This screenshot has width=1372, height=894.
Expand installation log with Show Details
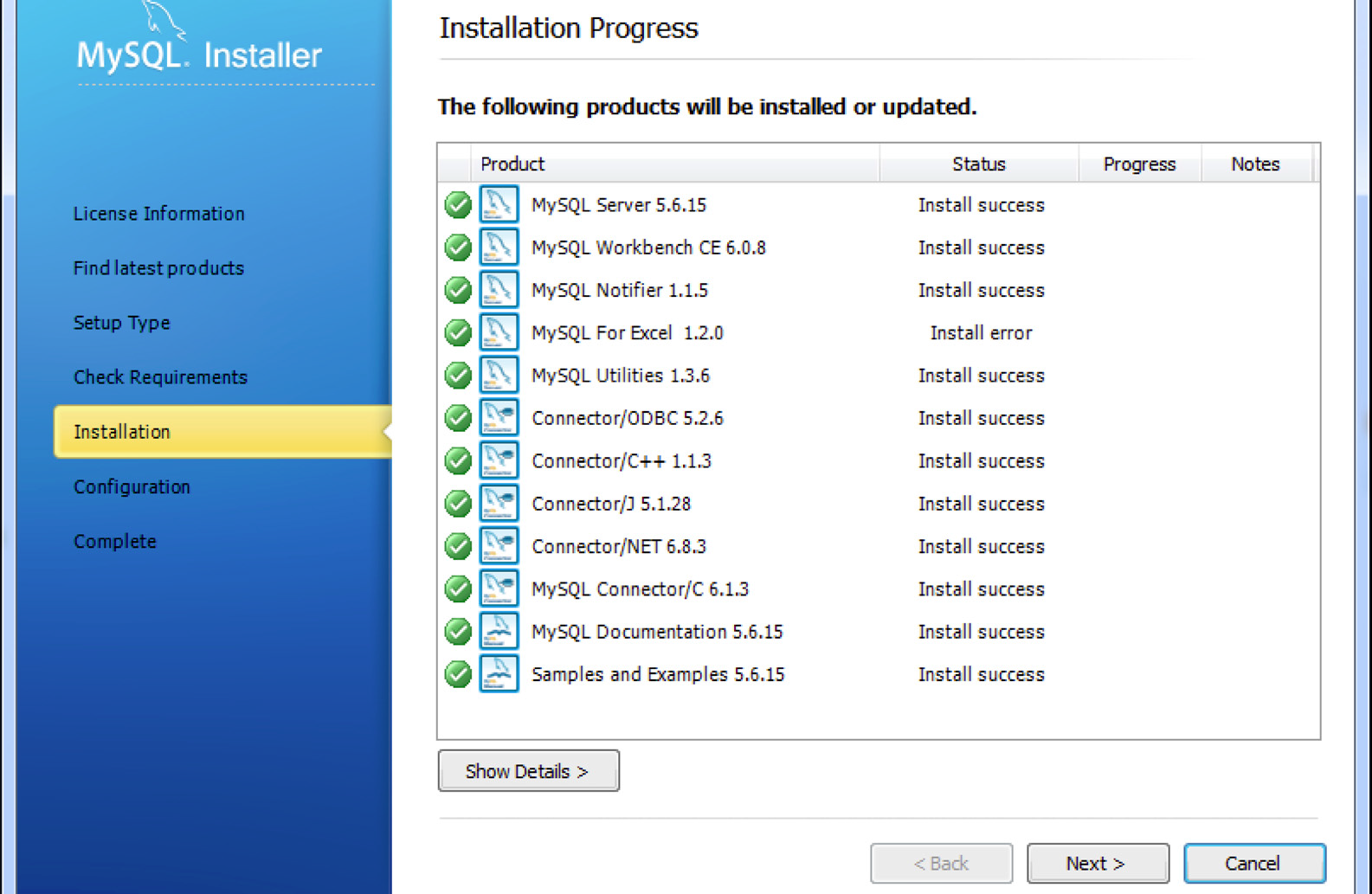(x=528, y=771)
